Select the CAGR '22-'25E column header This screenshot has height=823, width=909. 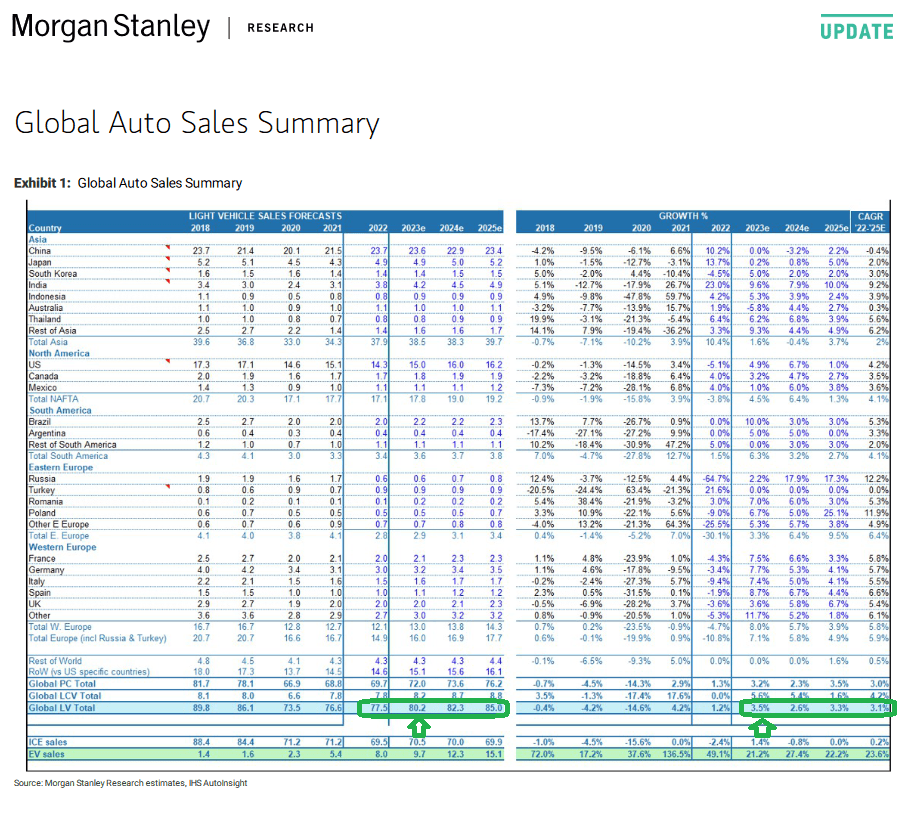[x=870, y=222]
